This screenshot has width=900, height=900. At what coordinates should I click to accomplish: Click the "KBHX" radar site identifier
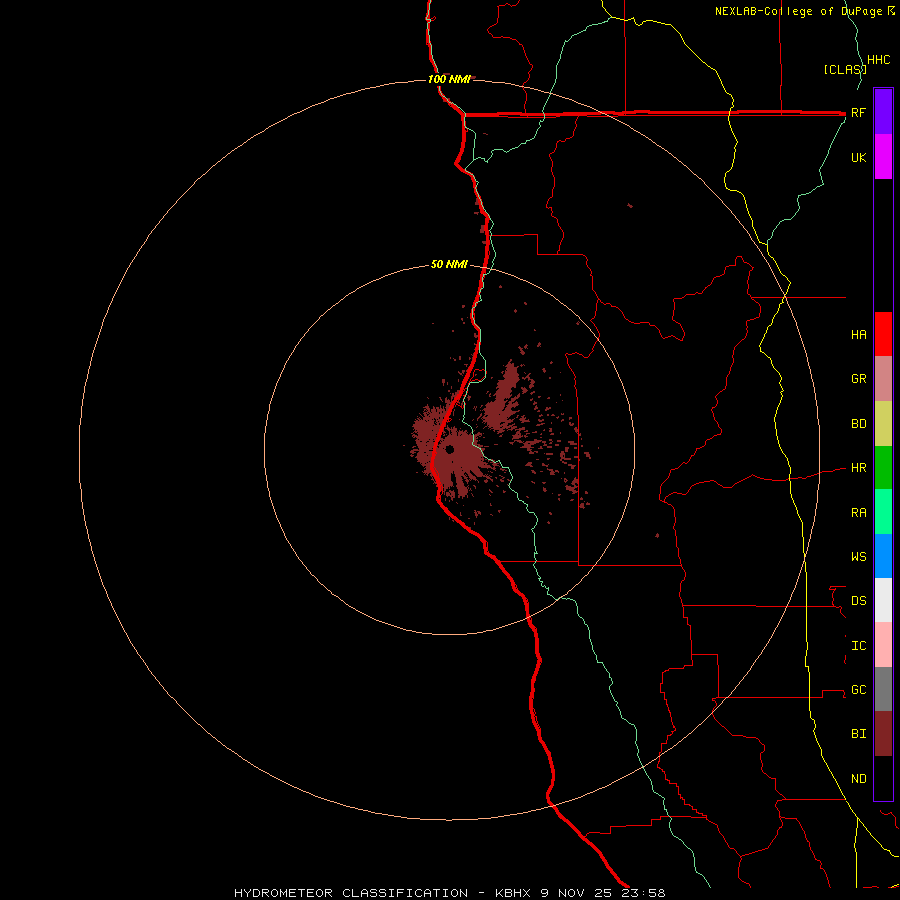click(x=514, y=893)
